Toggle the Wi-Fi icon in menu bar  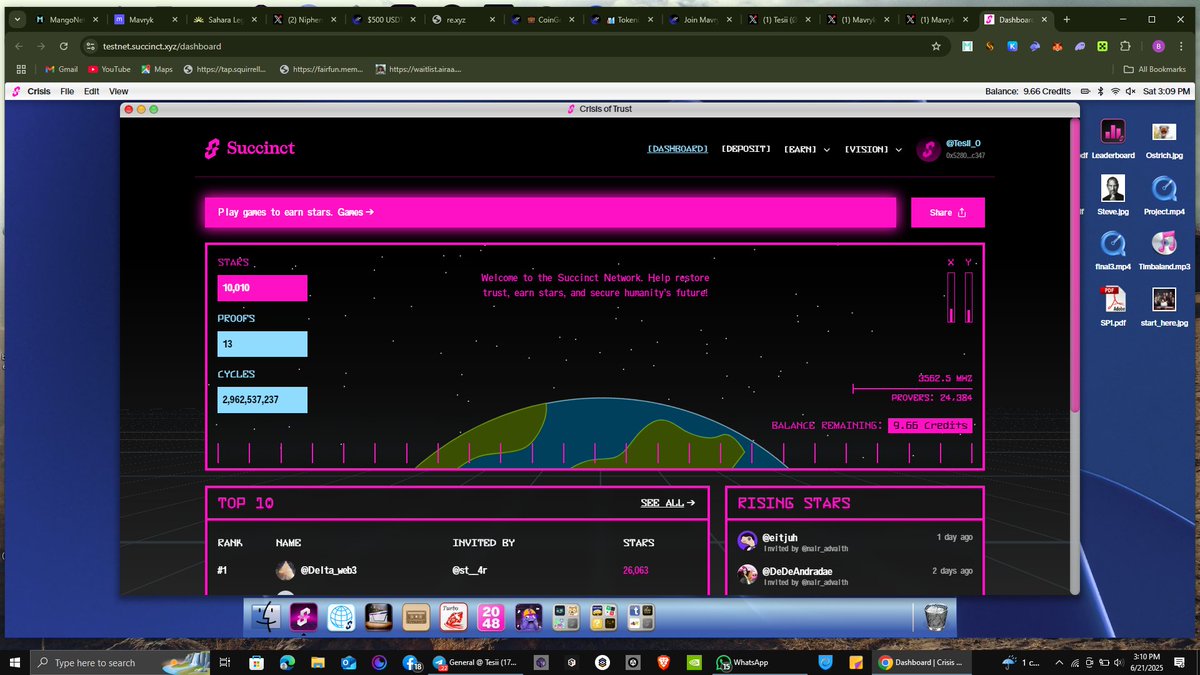[x=1114, y=91]
